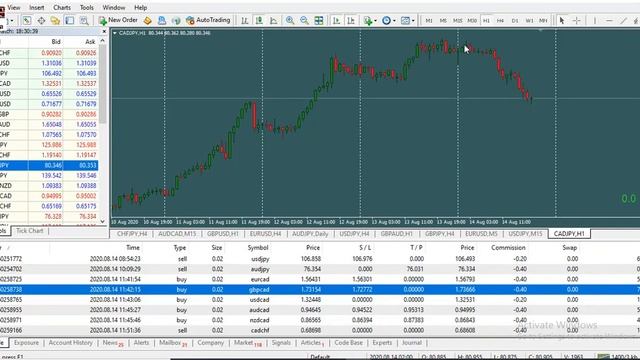
Task: Select the horizontal line drawing tool
Action: (x=609, y=20)
